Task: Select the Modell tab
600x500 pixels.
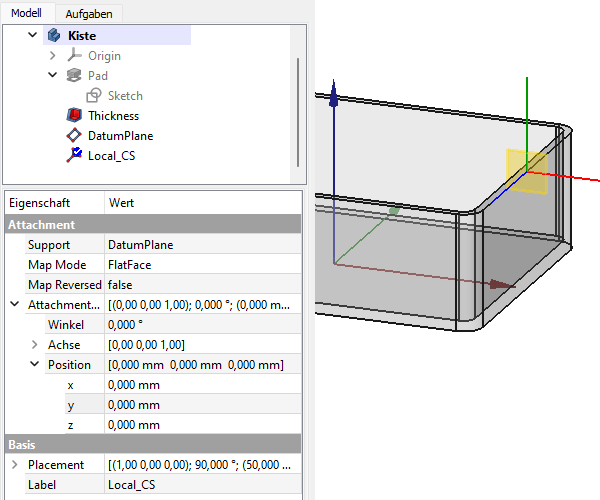Action: [x=26, y=13]
